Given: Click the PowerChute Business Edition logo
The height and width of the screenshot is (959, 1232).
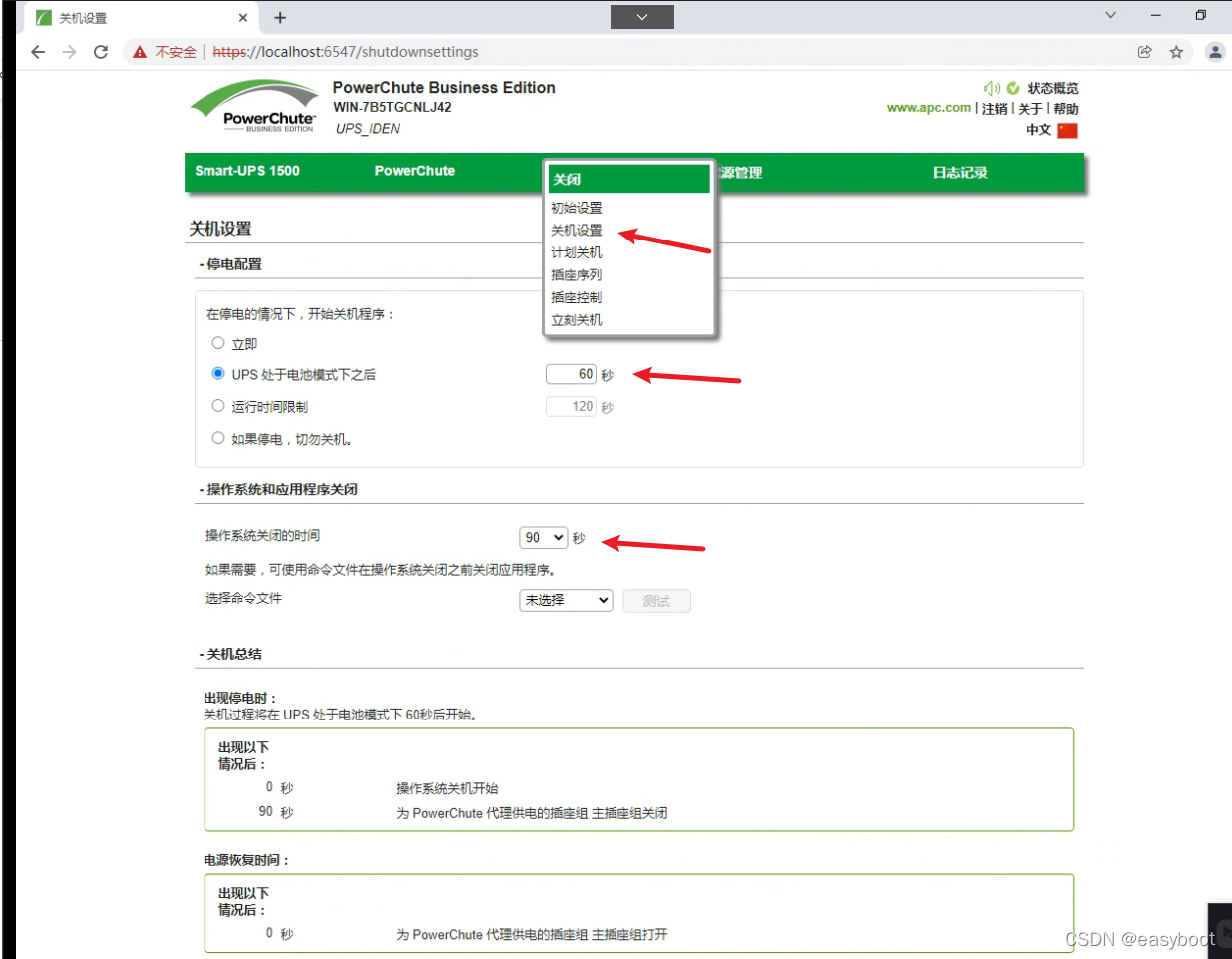Looking at the screenshot, I should pos(255,106).
